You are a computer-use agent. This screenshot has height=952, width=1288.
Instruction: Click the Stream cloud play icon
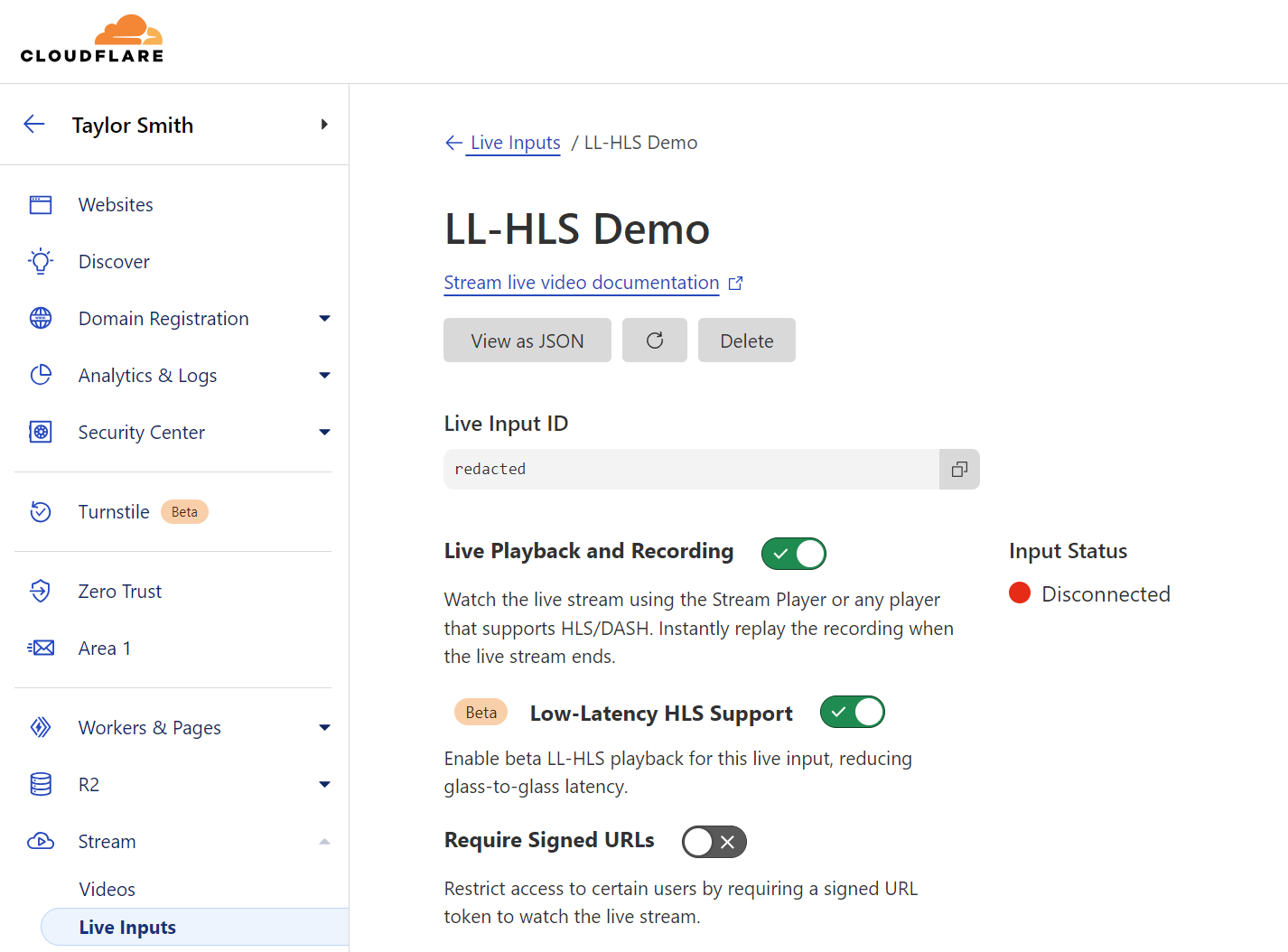tap(41, 841)
